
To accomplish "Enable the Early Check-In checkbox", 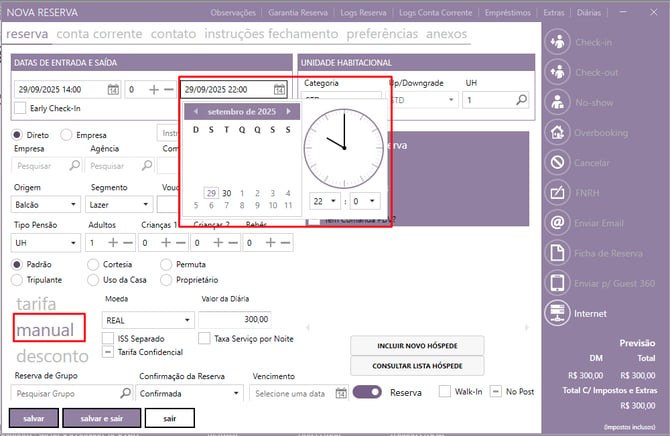I will [20, 108].
